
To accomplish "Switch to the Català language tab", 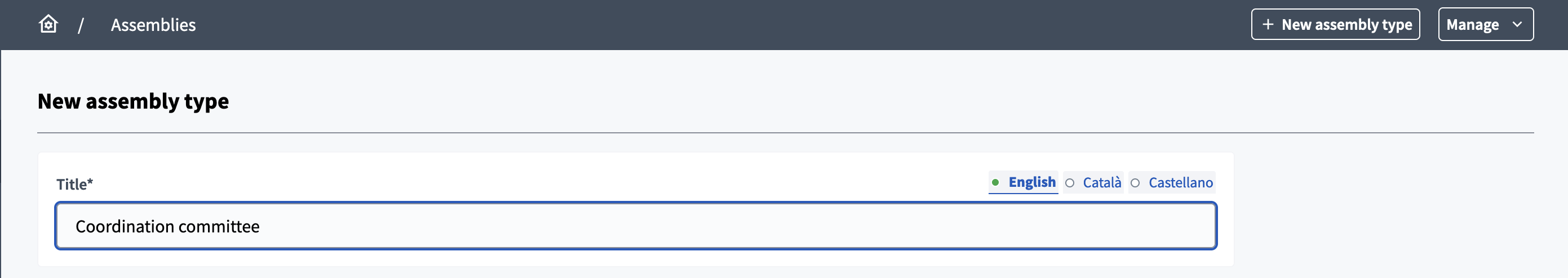I will tap(1101, 183).
